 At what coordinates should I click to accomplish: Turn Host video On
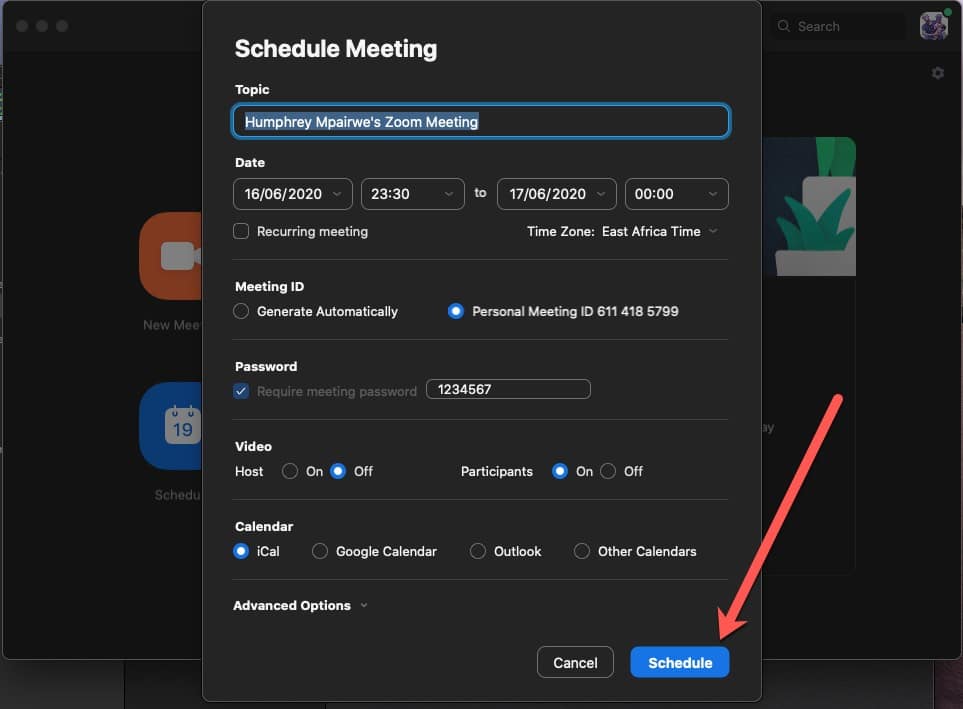pyautogui.click(x=290, y=471)
